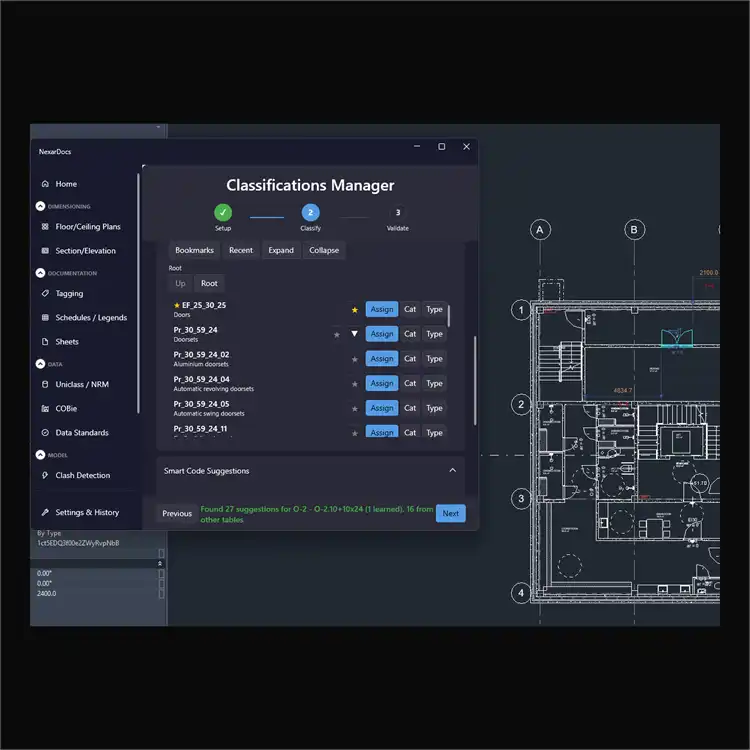
Task: Open the Bookmarks list
Action: coord(194,250)
